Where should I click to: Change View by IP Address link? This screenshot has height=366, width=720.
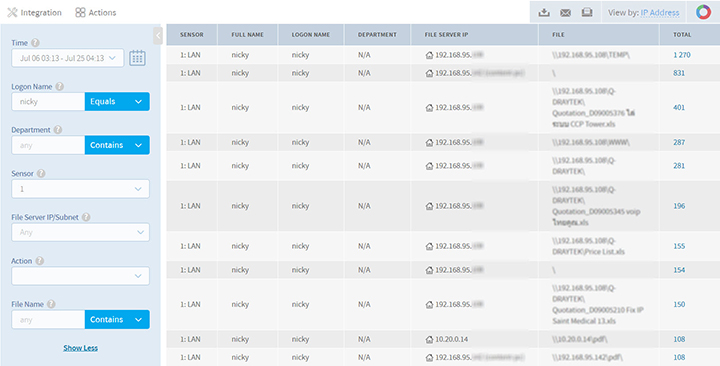point(660,13)
